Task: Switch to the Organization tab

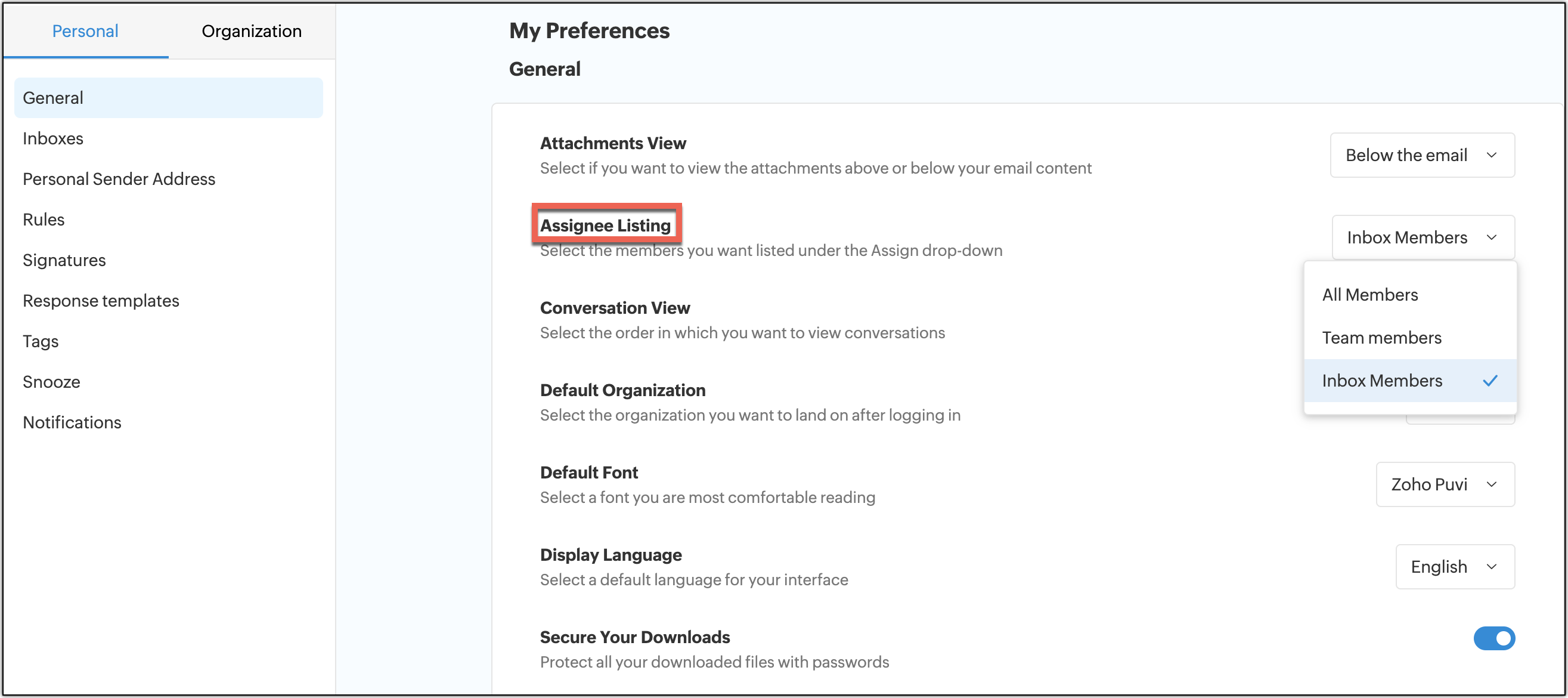Action: pyautogui.click(x=252, y=31)
